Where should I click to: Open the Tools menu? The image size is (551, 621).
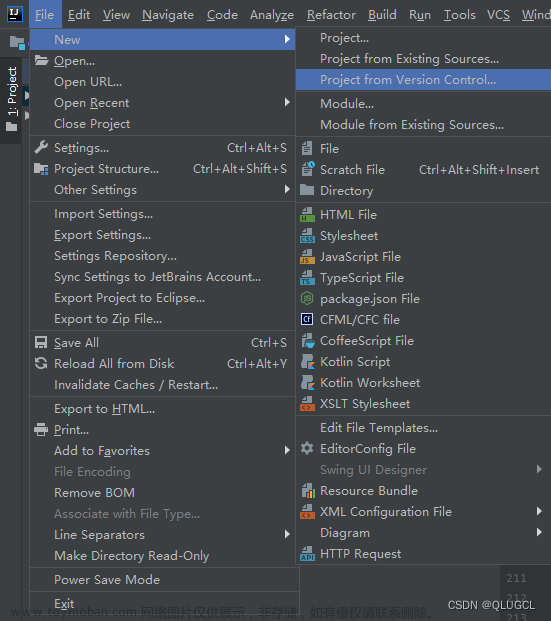tap(459, 15)
